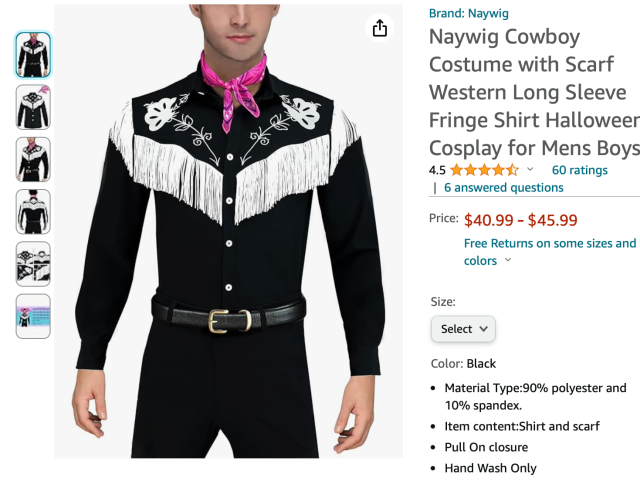Click the Color: Black label

click(x=463, y=363)
